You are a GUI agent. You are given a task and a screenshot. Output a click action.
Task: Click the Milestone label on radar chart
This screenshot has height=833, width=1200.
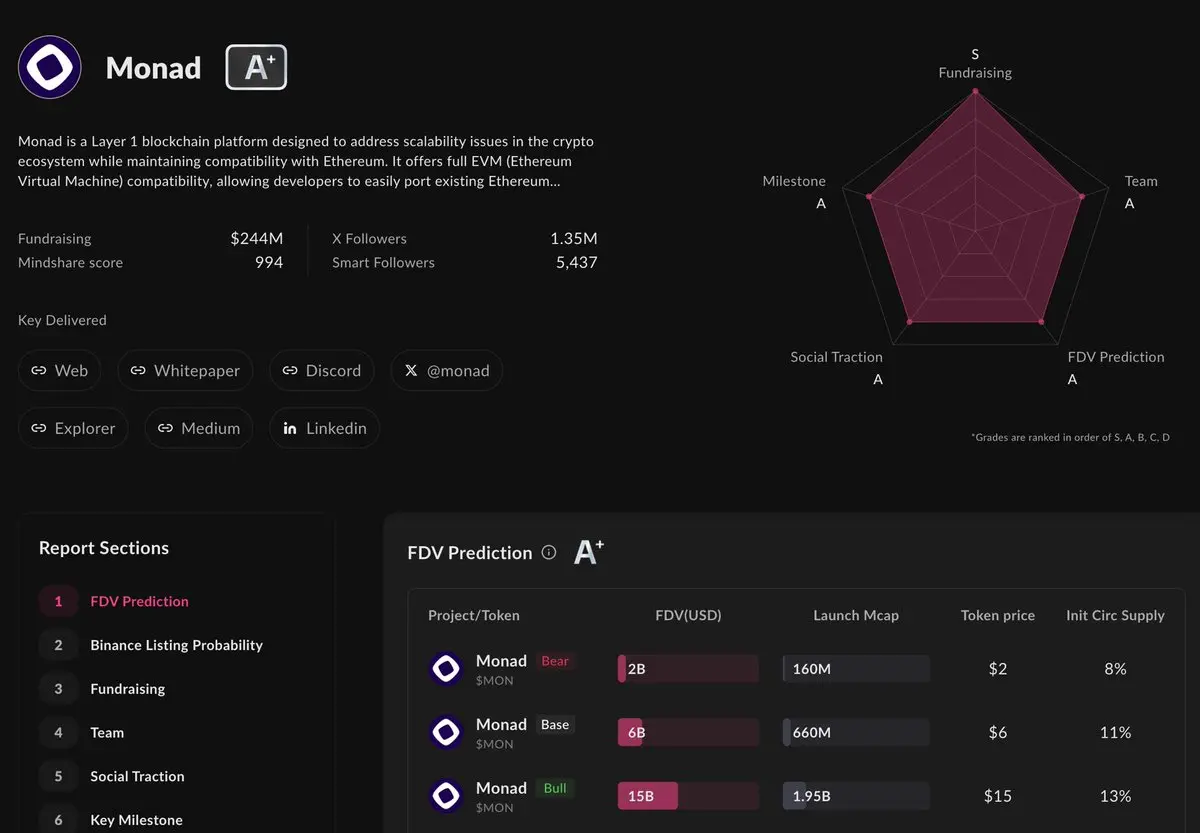tap(794, 181)
